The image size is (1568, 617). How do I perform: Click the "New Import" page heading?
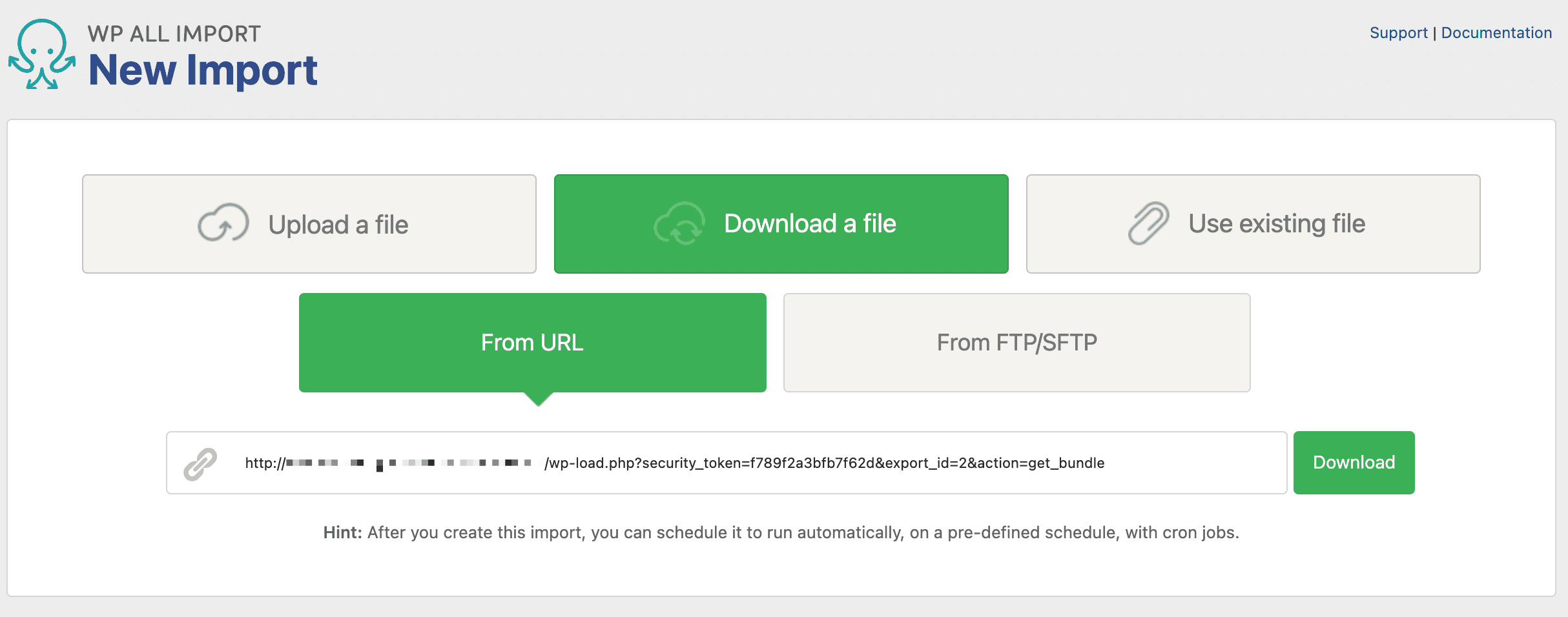tap(203, 70)
